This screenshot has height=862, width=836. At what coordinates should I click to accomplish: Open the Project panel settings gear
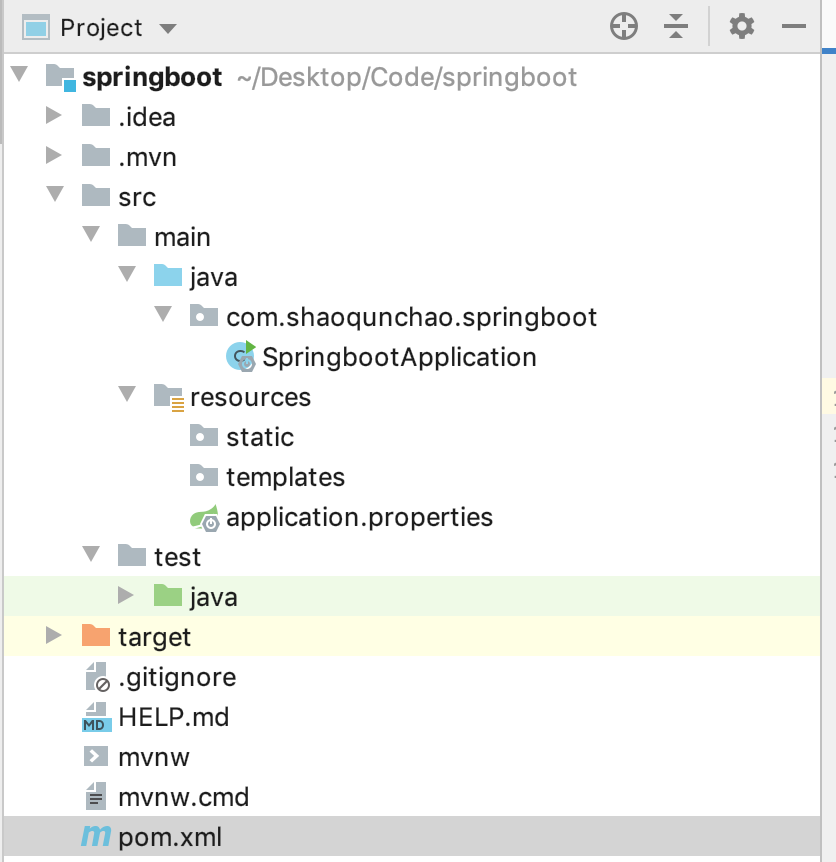741,26
